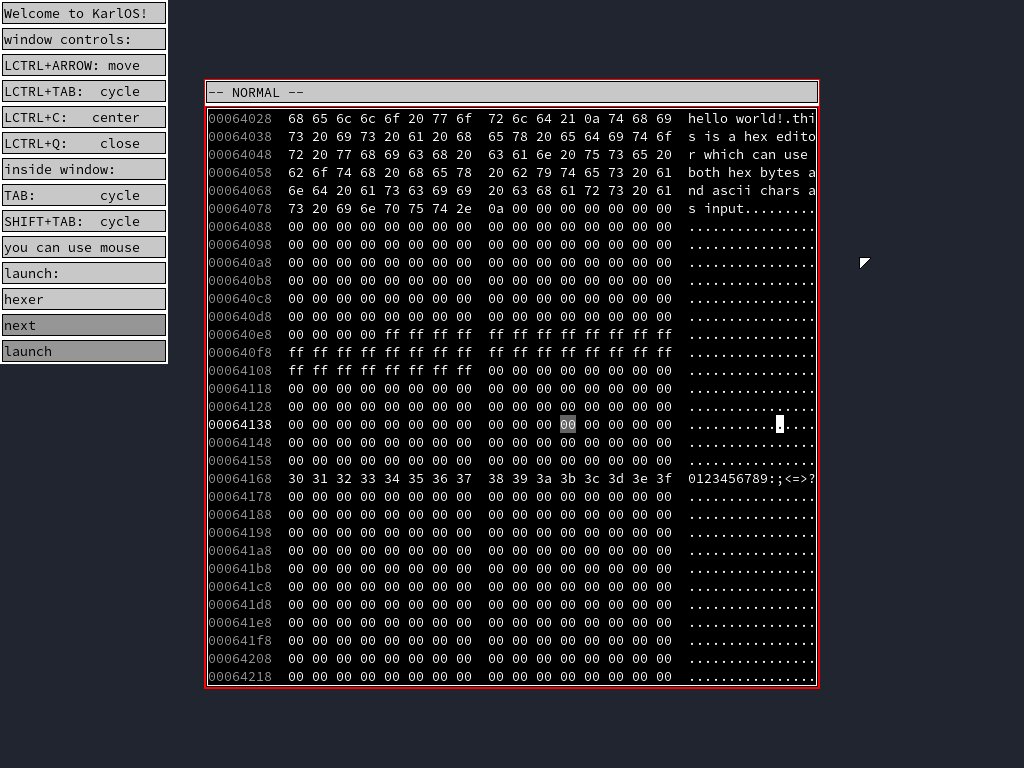This screenshot has height=768, width=1024.
Task: Click the 'hello world!.thi' ascii text
Action: tap(751, 118)
